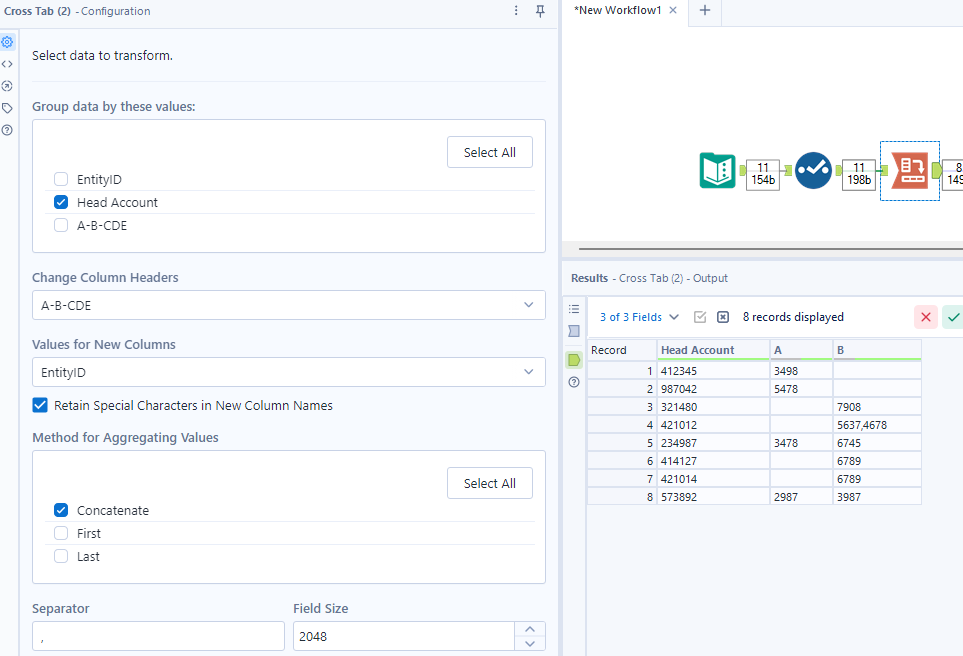Add a new workflow tab
Viewport: 963px width, 656px height.
(x=705, y=10)
